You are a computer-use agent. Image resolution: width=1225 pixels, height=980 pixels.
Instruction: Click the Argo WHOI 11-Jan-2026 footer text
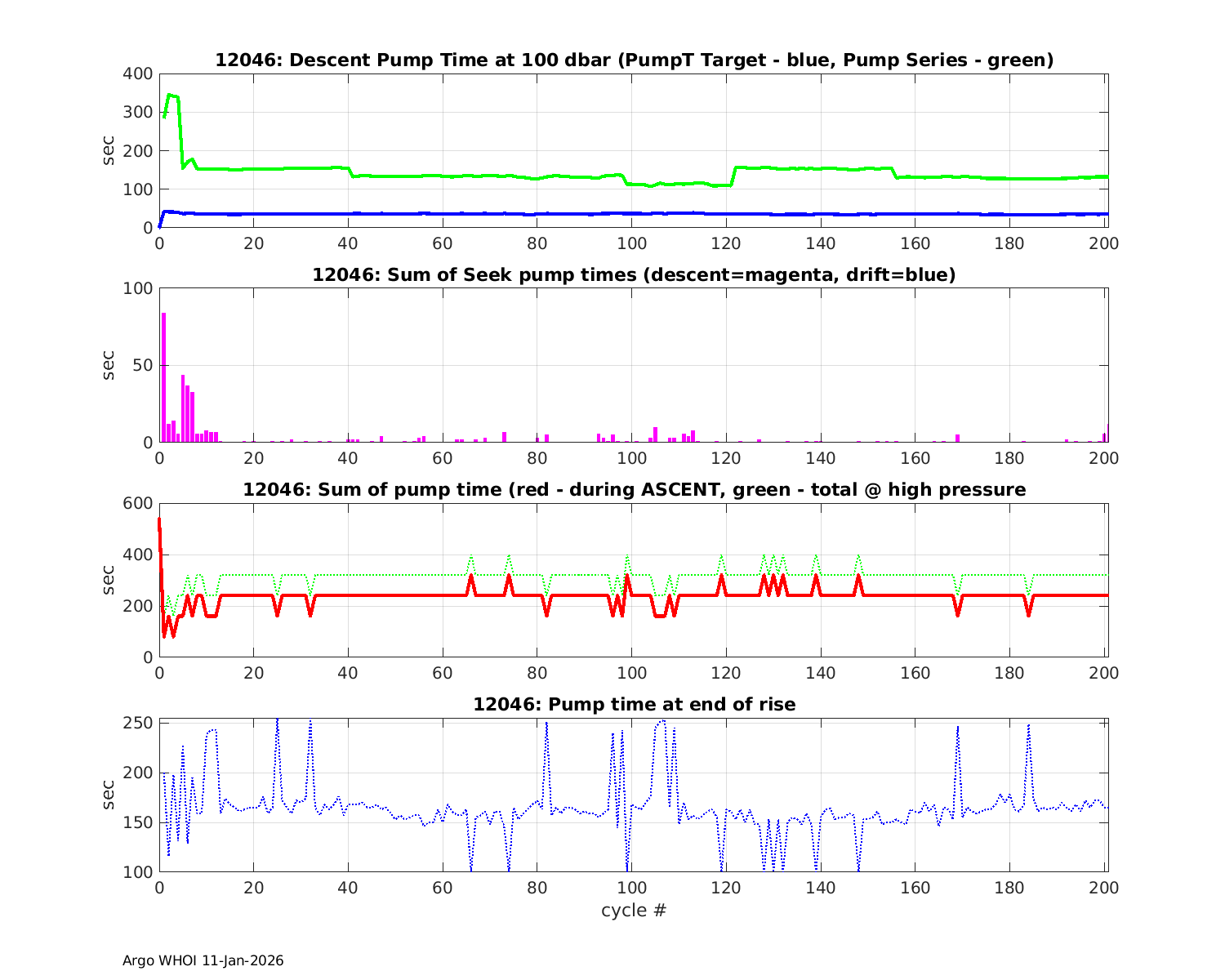coord(203,960)
